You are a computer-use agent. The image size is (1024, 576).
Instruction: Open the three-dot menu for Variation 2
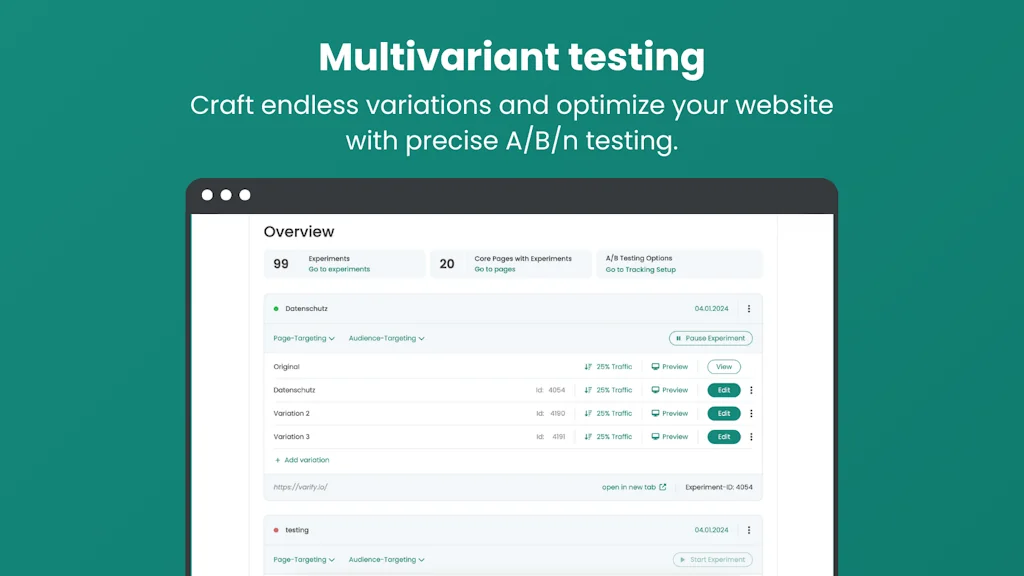[751, 413]
